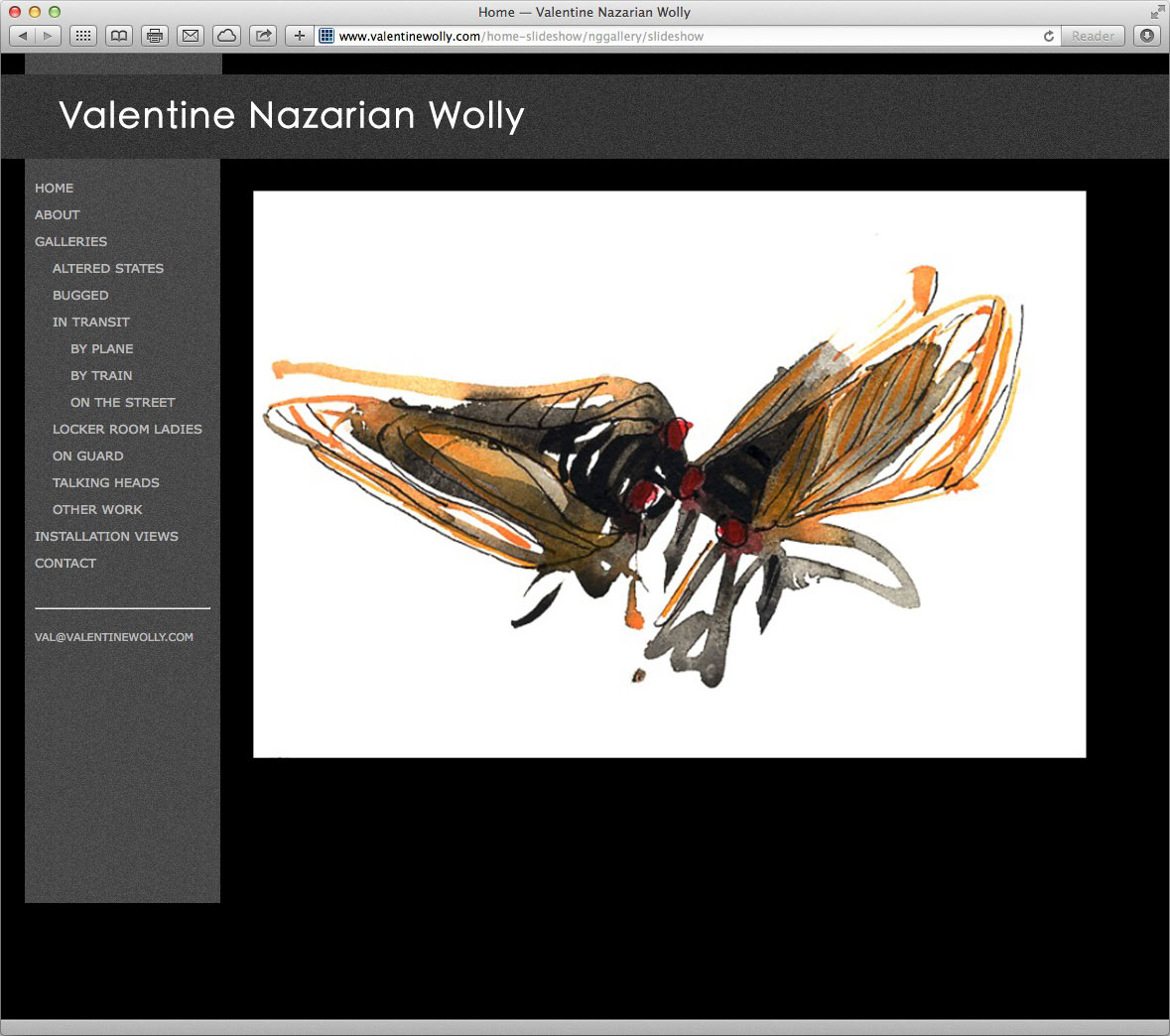
Task: Open the Share menu icon
Action: pyautogui.click(x=263, y=36)
